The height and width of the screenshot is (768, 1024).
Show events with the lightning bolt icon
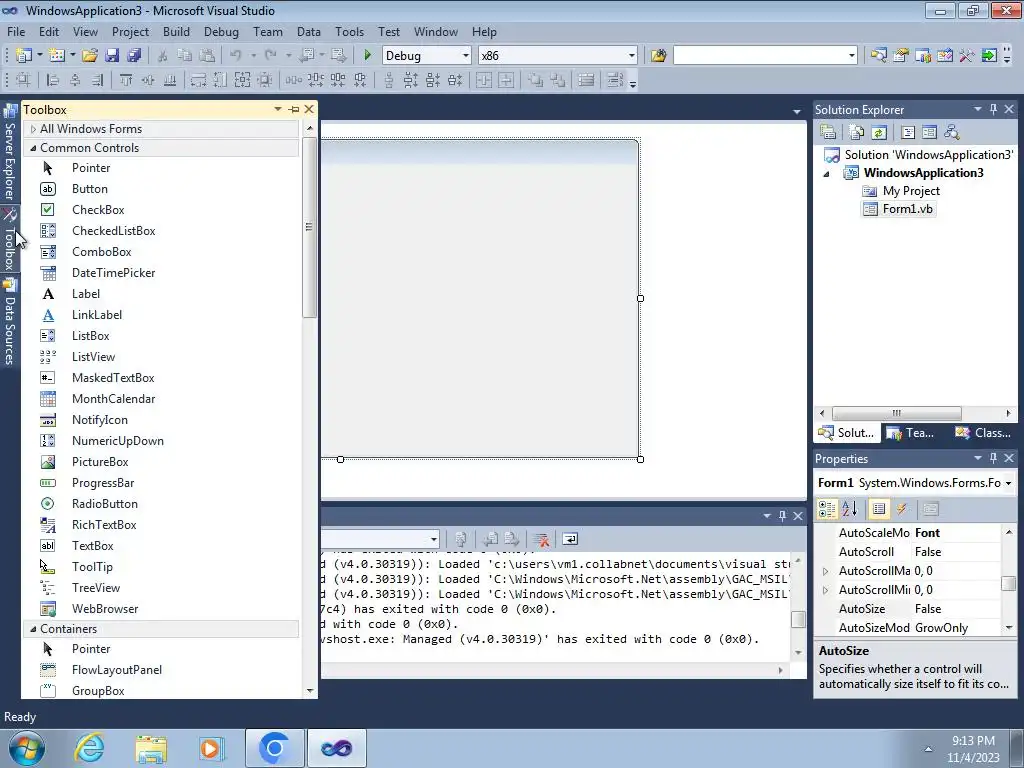pyautogui.click(x=902, y=509)
